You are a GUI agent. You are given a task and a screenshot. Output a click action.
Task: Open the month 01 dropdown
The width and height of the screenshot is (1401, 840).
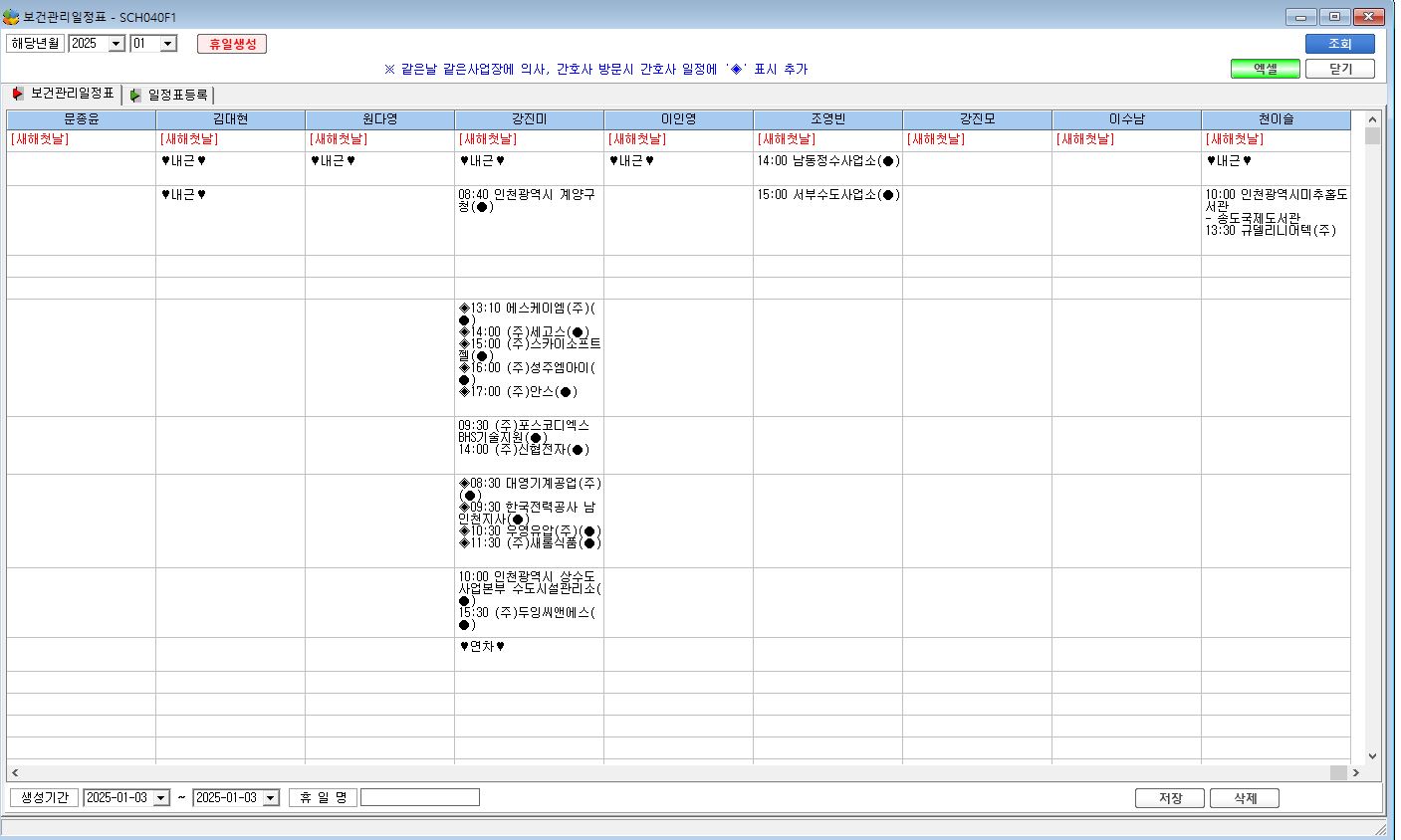pyautogui.click(x=168, y=44)
